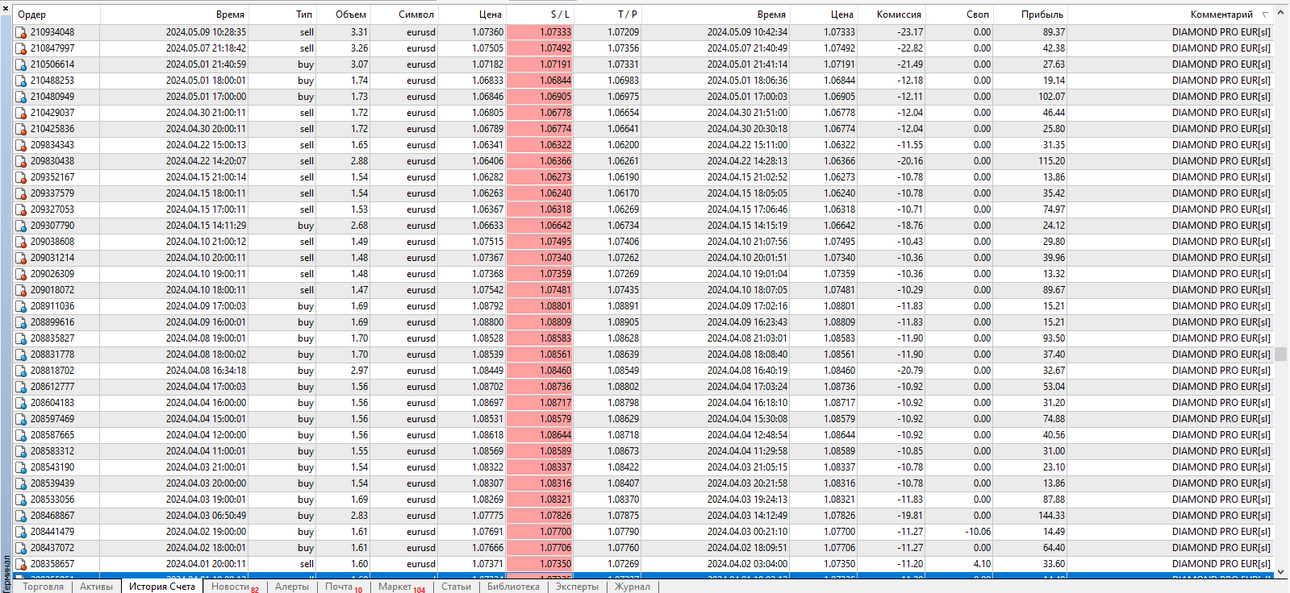Image resolution: width=1290 pixels, height=593 pixels.
Task: Click the order icon beside 209038608
Action: click(21, 242)
